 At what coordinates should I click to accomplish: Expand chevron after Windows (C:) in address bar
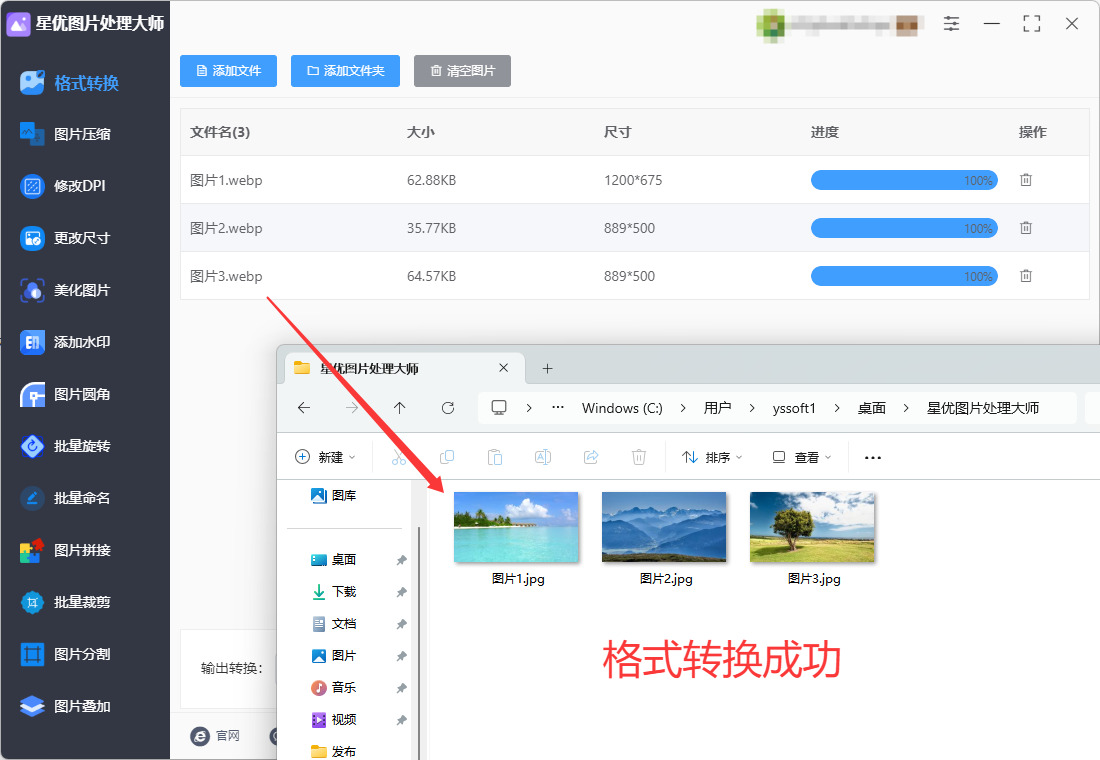tap(683, 408)
